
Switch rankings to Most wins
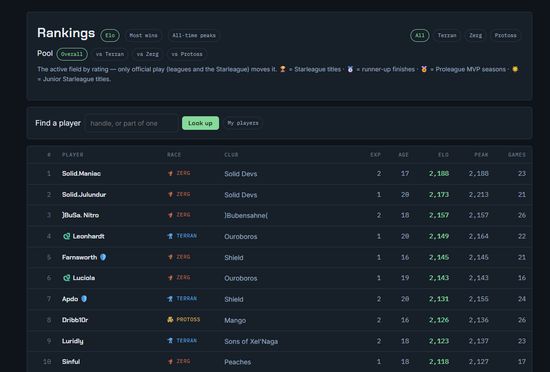tap(143, 35)
